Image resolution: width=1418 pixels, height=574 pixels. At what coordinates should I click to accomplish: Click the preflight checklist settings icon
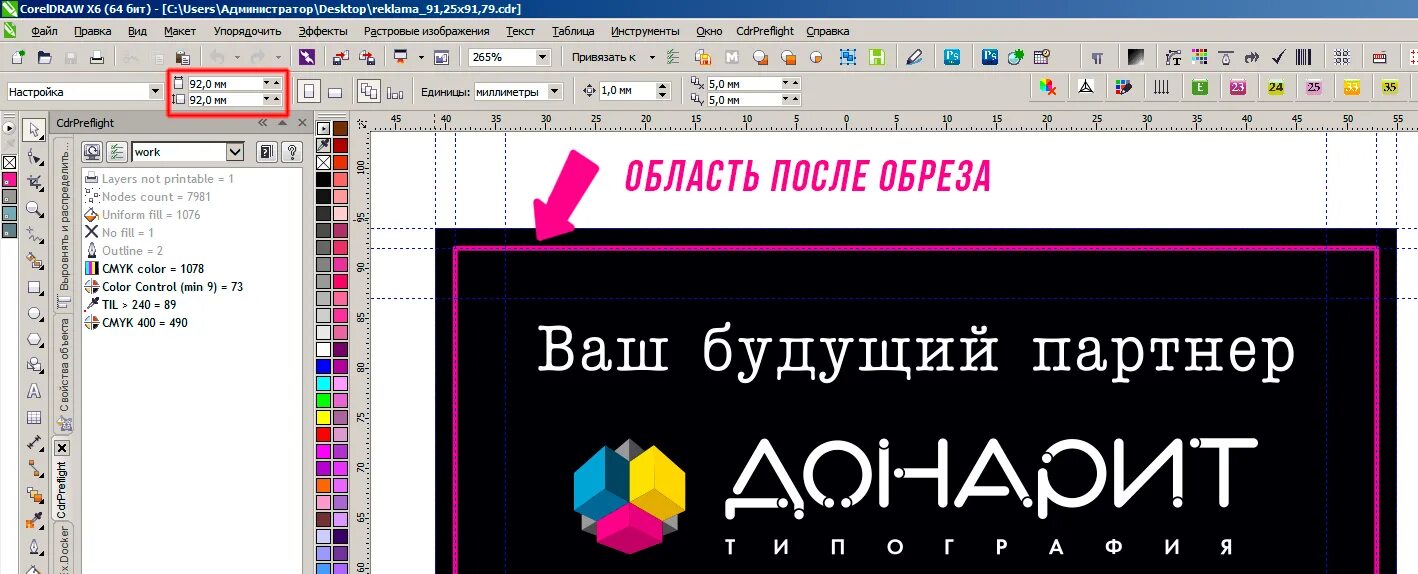[117, 152]
